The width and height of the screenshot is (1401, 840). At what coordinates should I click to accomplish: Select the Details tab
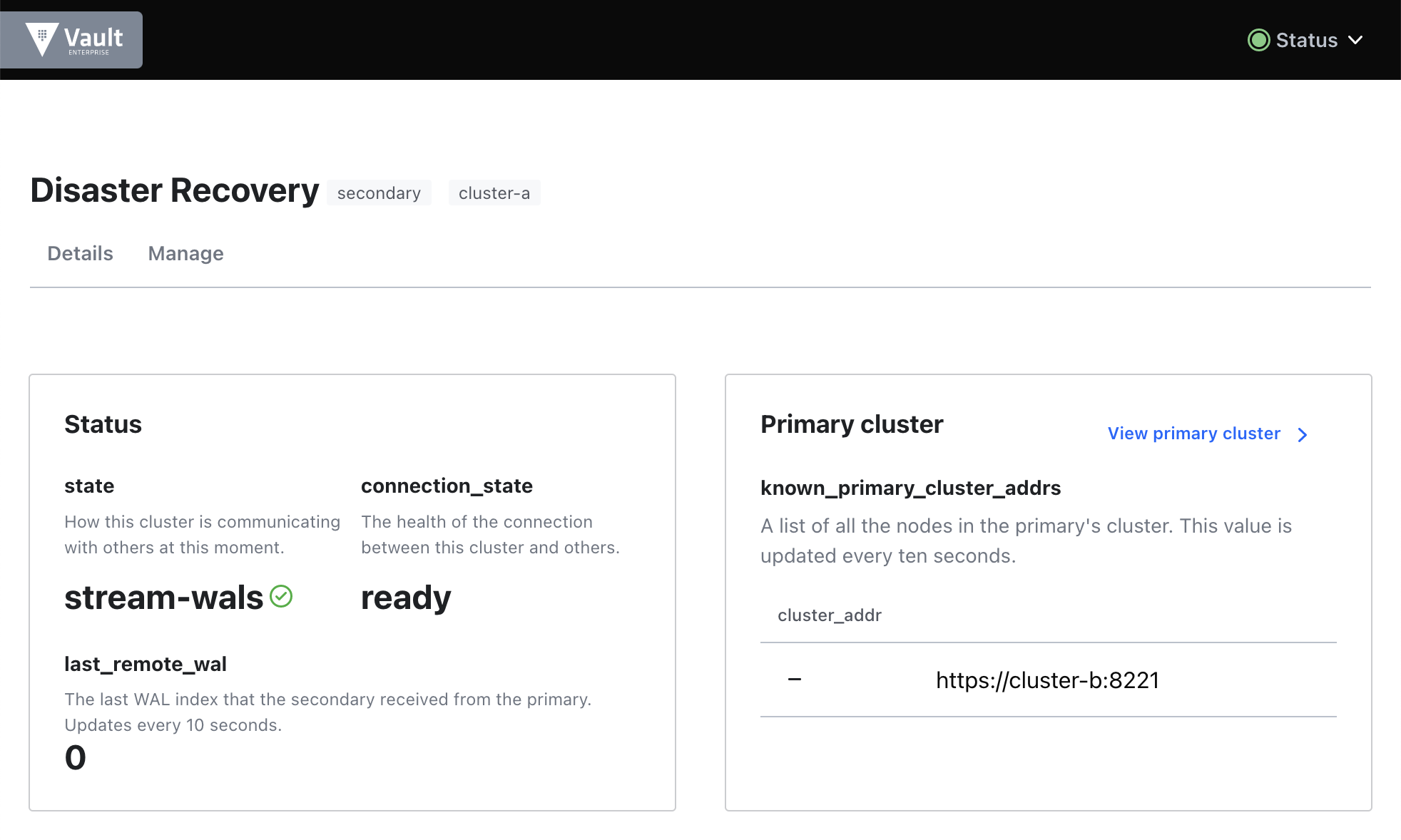tap(80, 253)
